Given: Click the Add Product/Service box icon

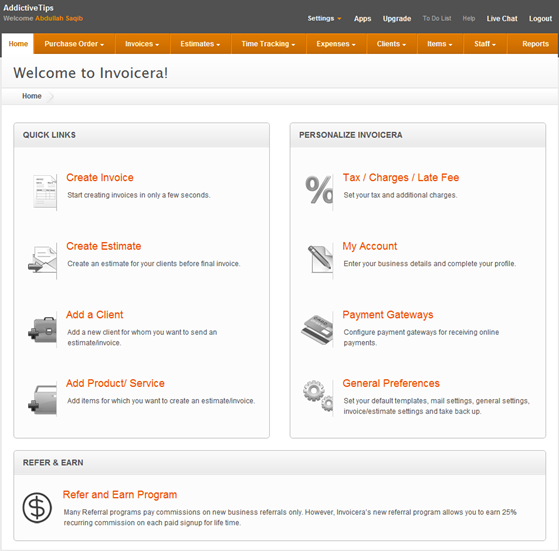Looking at the screenshot, I should coord(42,399).
